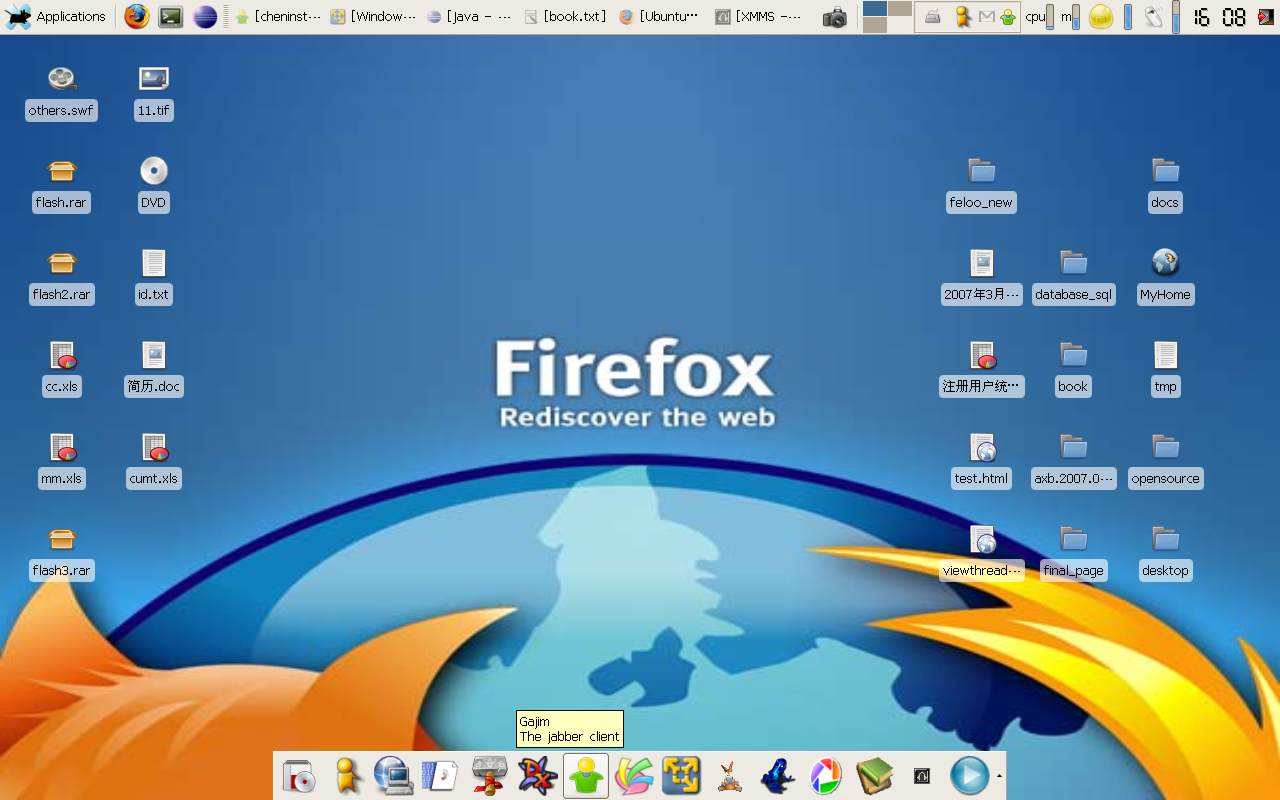Viewport: 1280px width, 800px height.
Task: Adjust the volume bar beside the clock
Action: coord(1176,17)
